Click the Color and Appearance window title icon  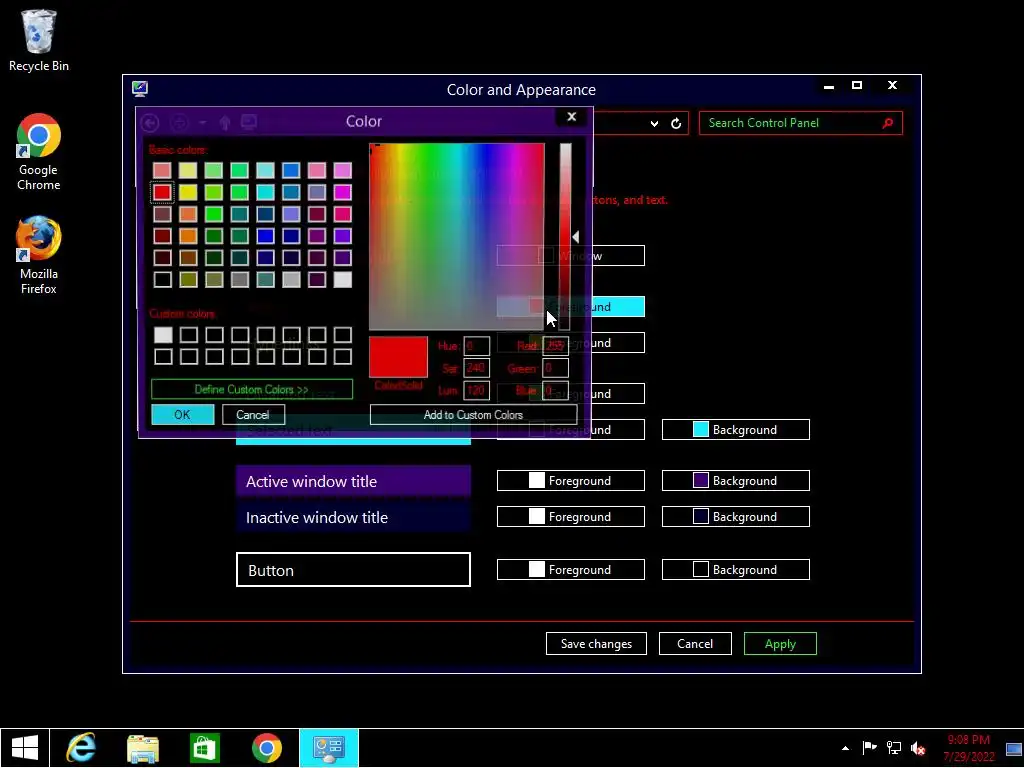140,88
